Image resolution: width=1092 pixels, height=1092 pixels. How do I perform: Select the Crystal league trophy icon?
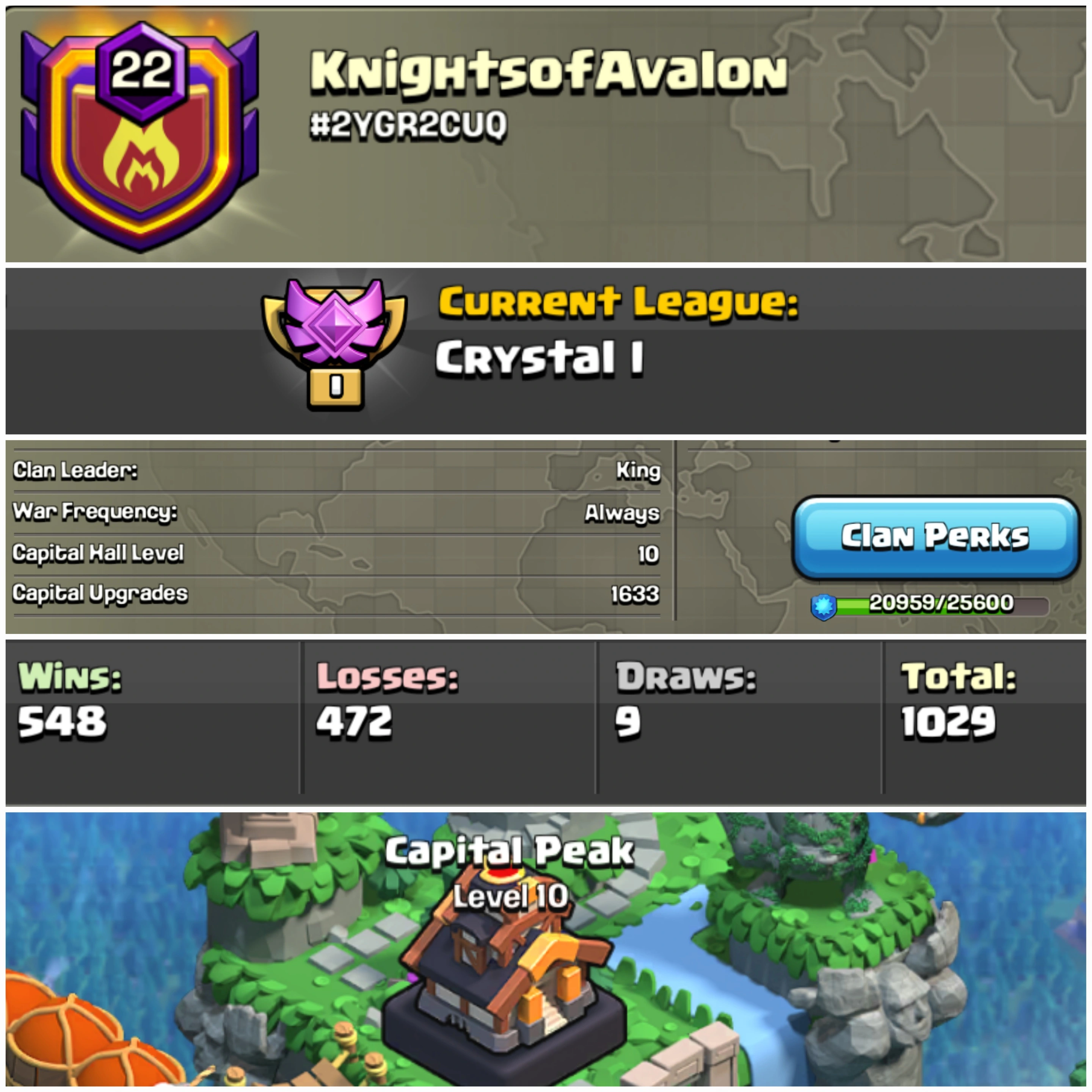pyautogui.click(x=334, y=343)
